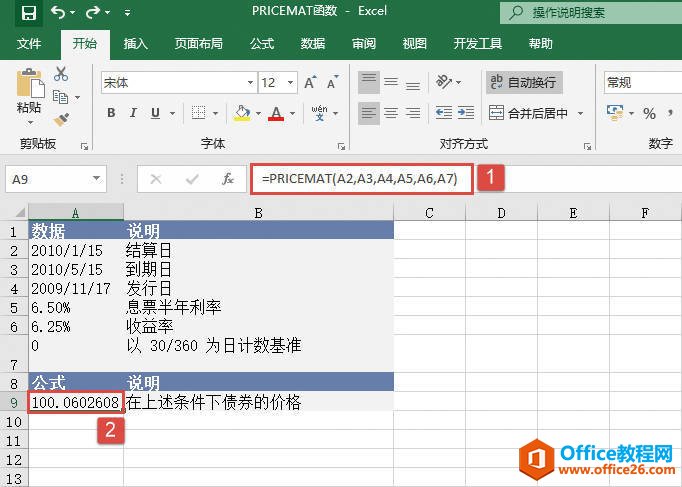Viewport: 682px width, 487px height.
Task: Switch to the 插入 tab
Action: pyautogui.click(x=136, y=43)
